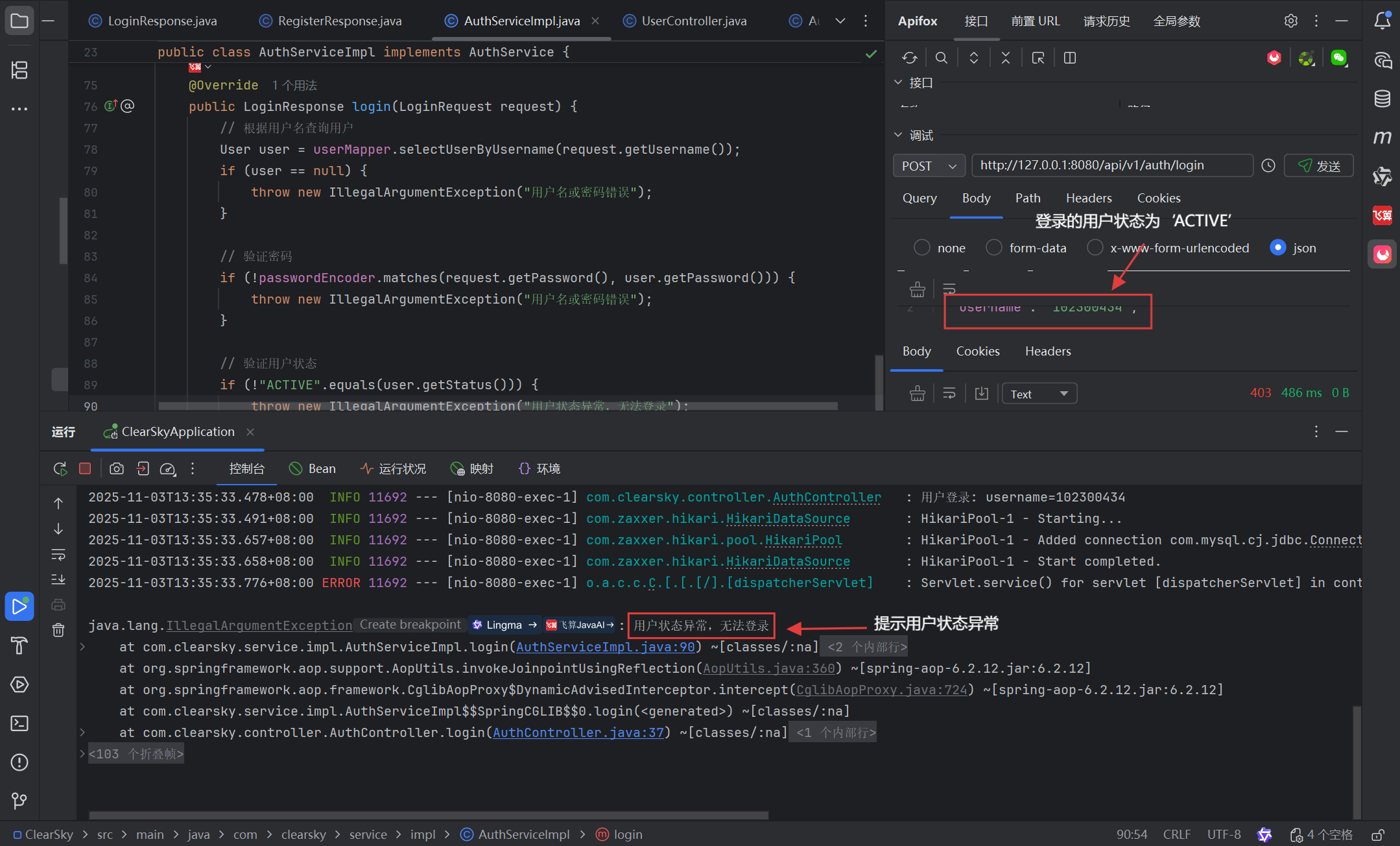Viewport: 1400px width, 846px height.
Task: Open the Services tool window icon
Action: coord(19,684)
